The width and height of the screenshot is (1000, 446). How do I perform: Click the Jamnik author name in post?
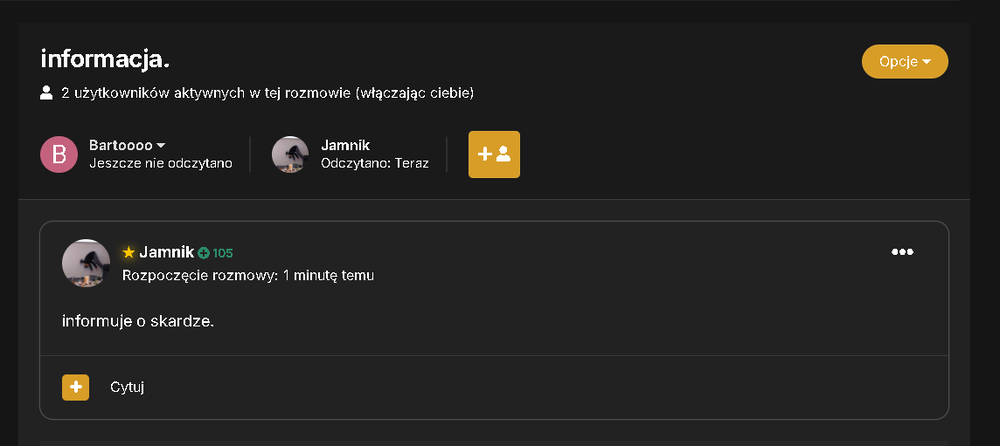click(x=166, y=253)
